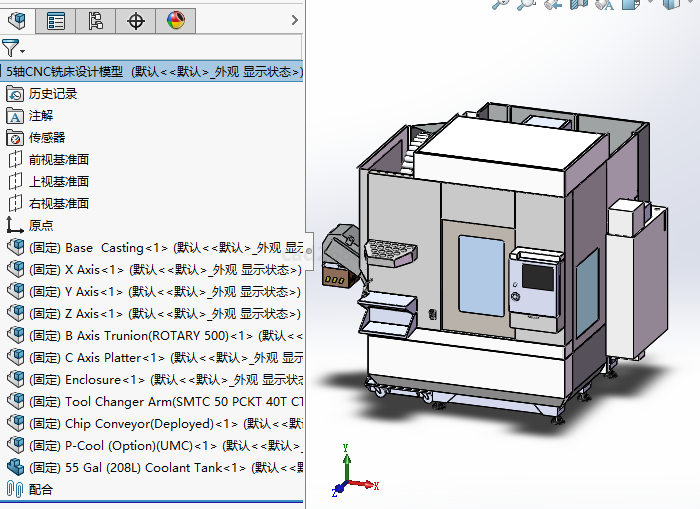Click the view orientation cube icon
Image resolution: width=700 pixels, height=509 pixels.
point(630,4)
